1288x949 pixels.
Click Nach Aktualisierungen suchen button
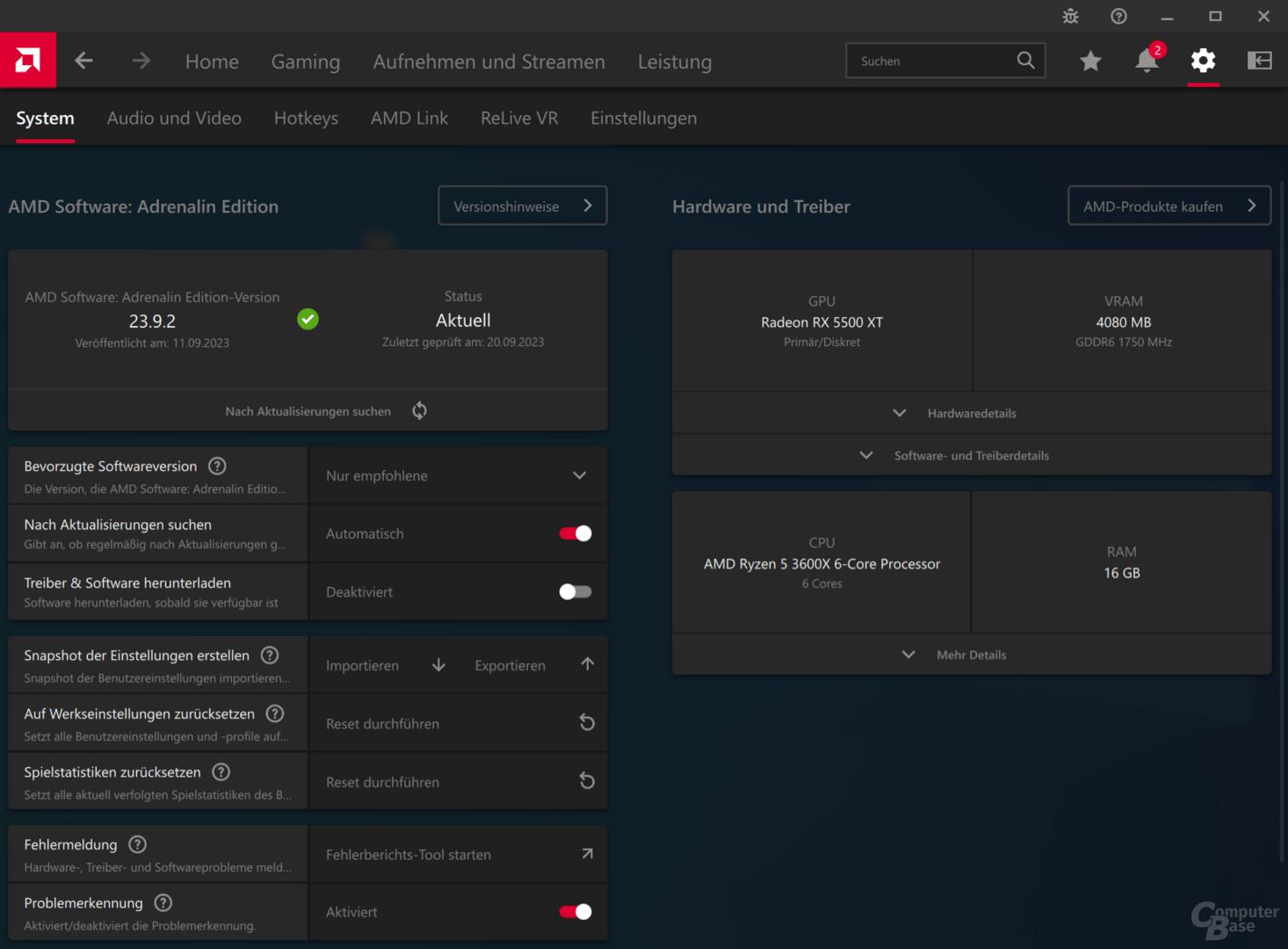308,410
